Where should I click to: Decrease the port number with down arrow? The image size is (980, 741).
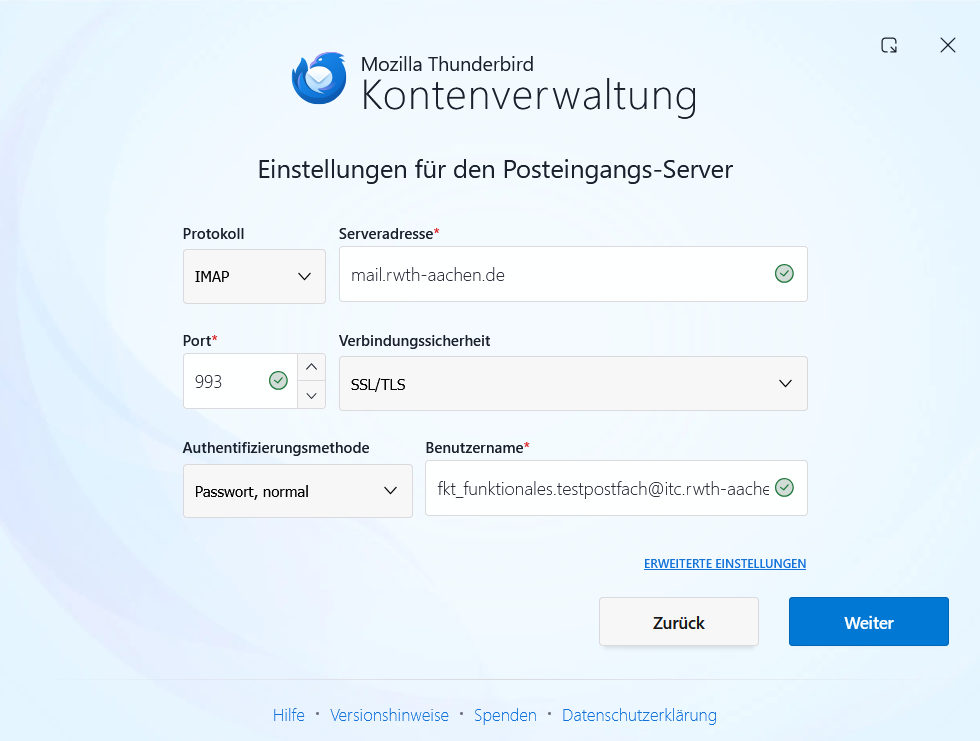(311, 395)
